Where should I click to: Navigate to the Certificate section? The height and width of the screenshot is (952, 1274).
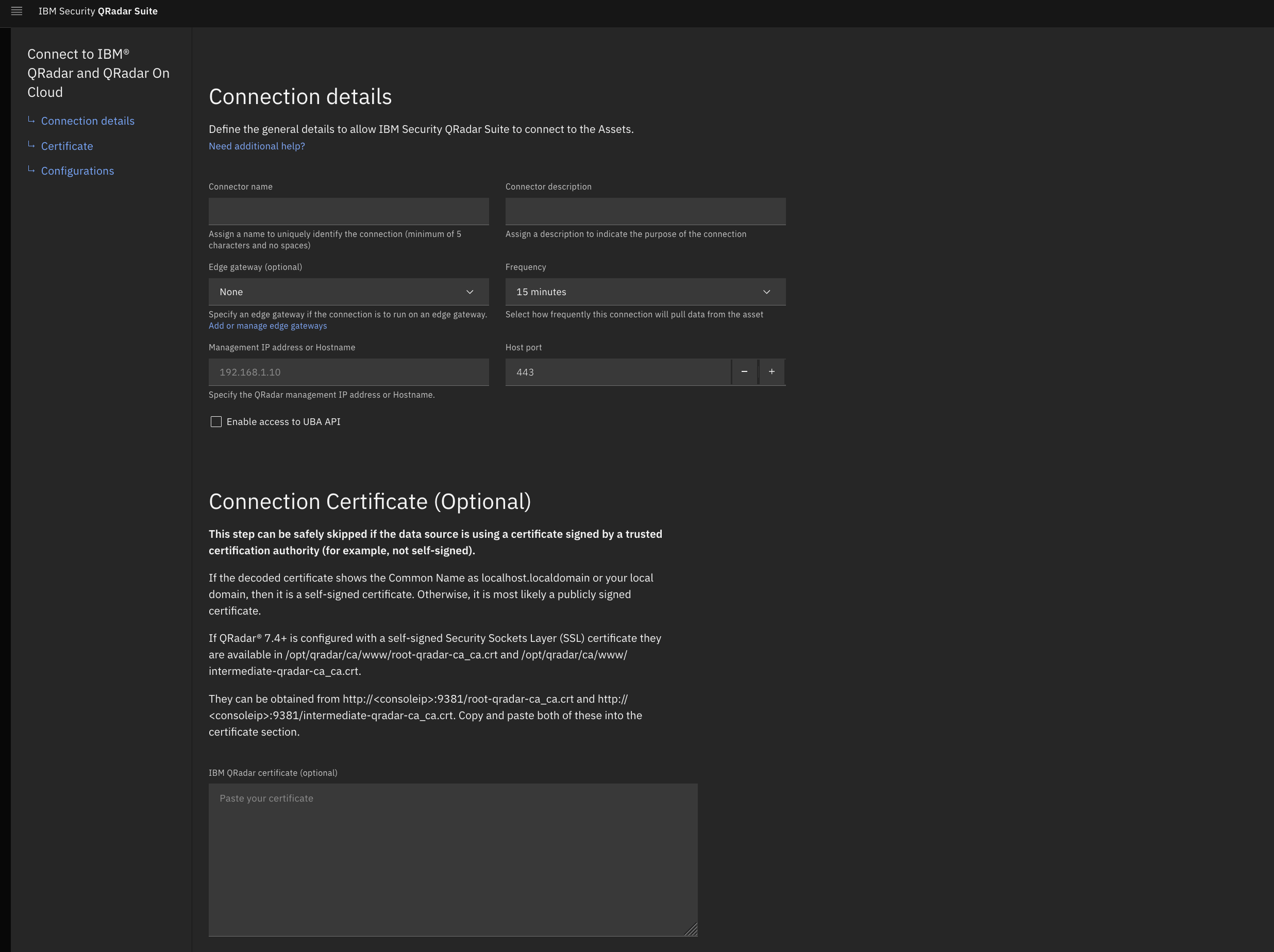coord(67,146)
